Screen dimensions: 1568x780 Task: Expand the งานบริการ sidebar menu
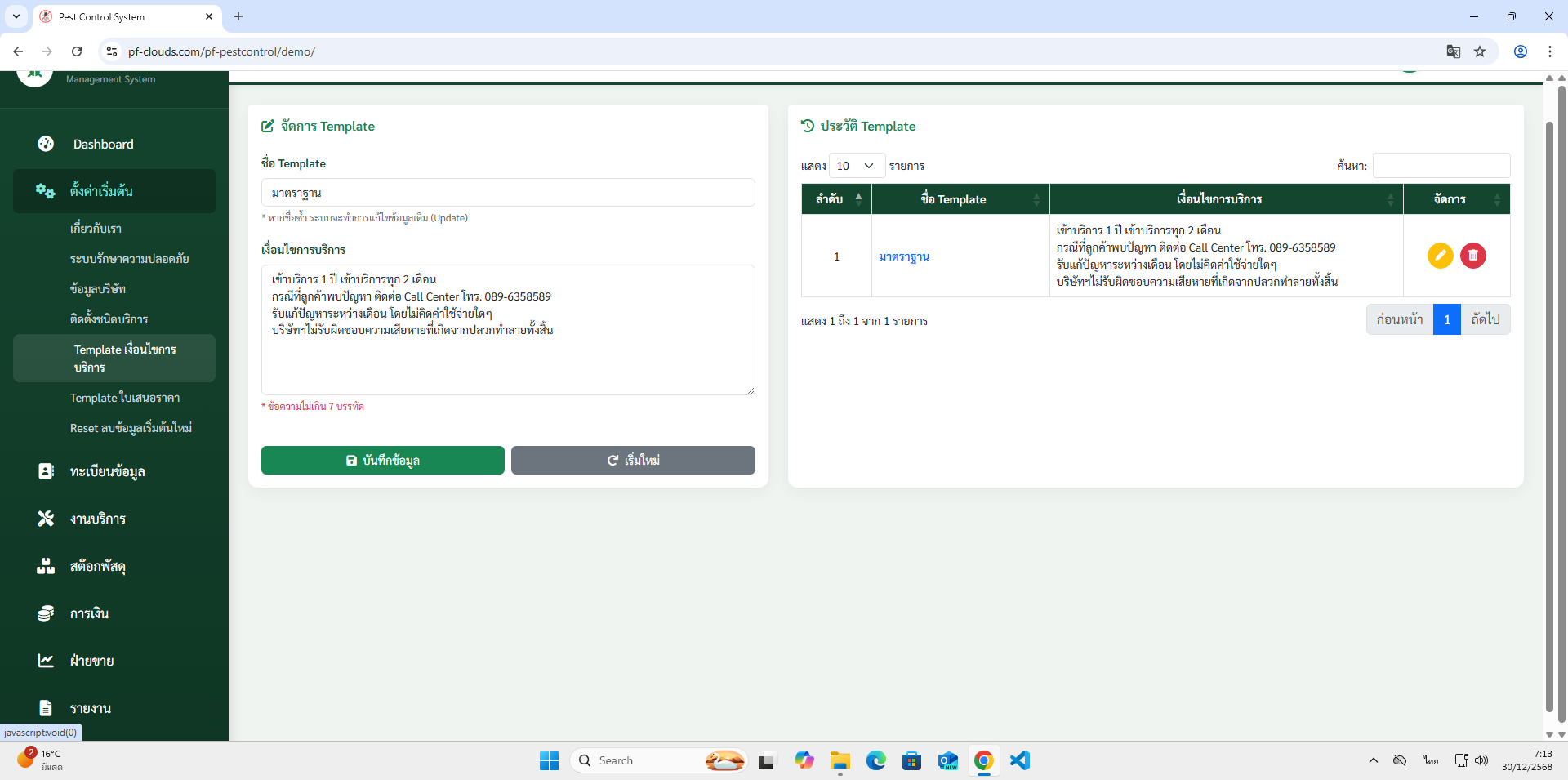[x=98, y=519]
